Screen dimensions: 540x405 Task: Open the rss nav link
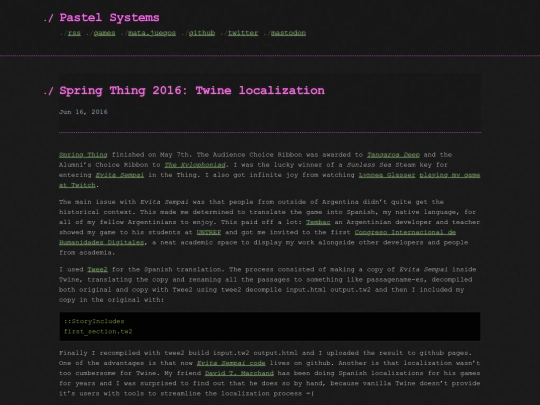tap(74, 33)
